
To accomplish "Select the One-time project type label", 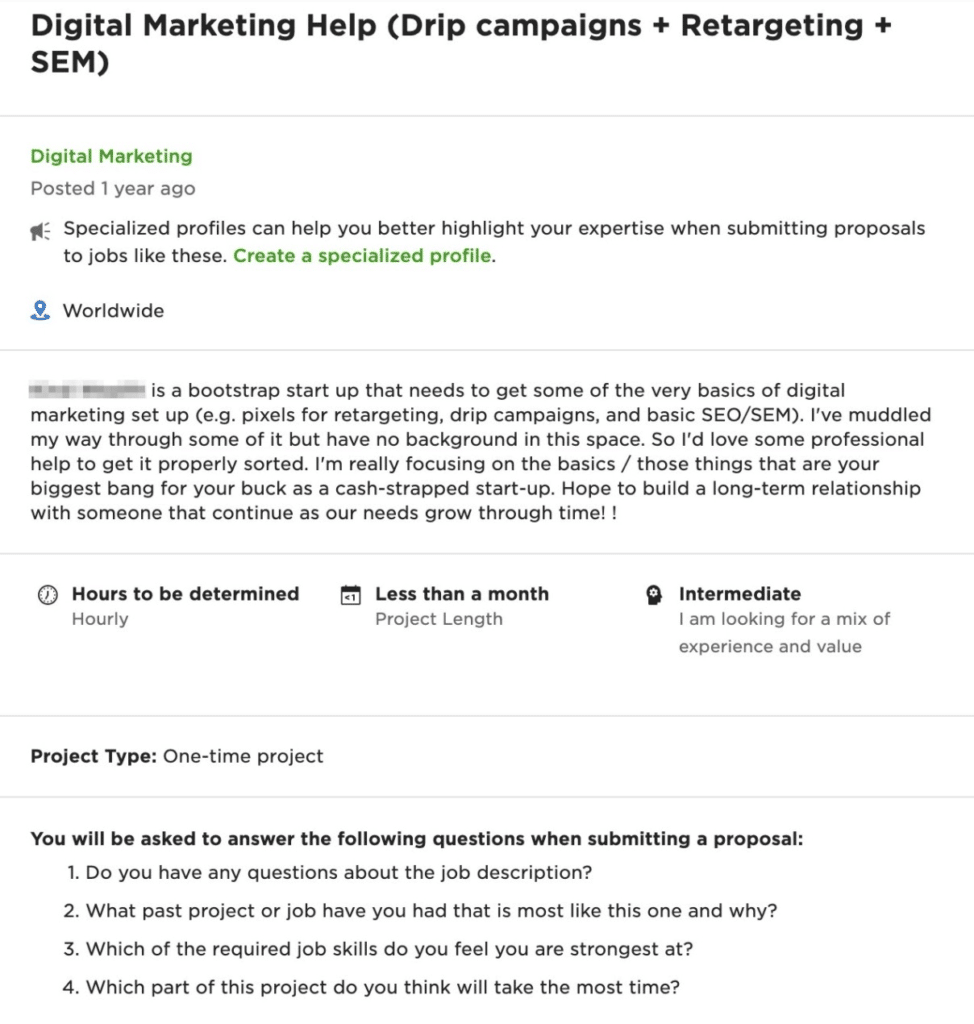I will pyautogui.click(x=243, y=757).
